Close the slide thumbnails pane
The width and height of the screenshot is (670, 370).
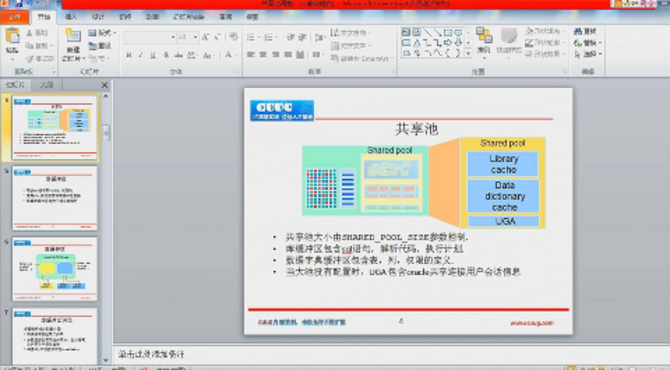[105, 85]
